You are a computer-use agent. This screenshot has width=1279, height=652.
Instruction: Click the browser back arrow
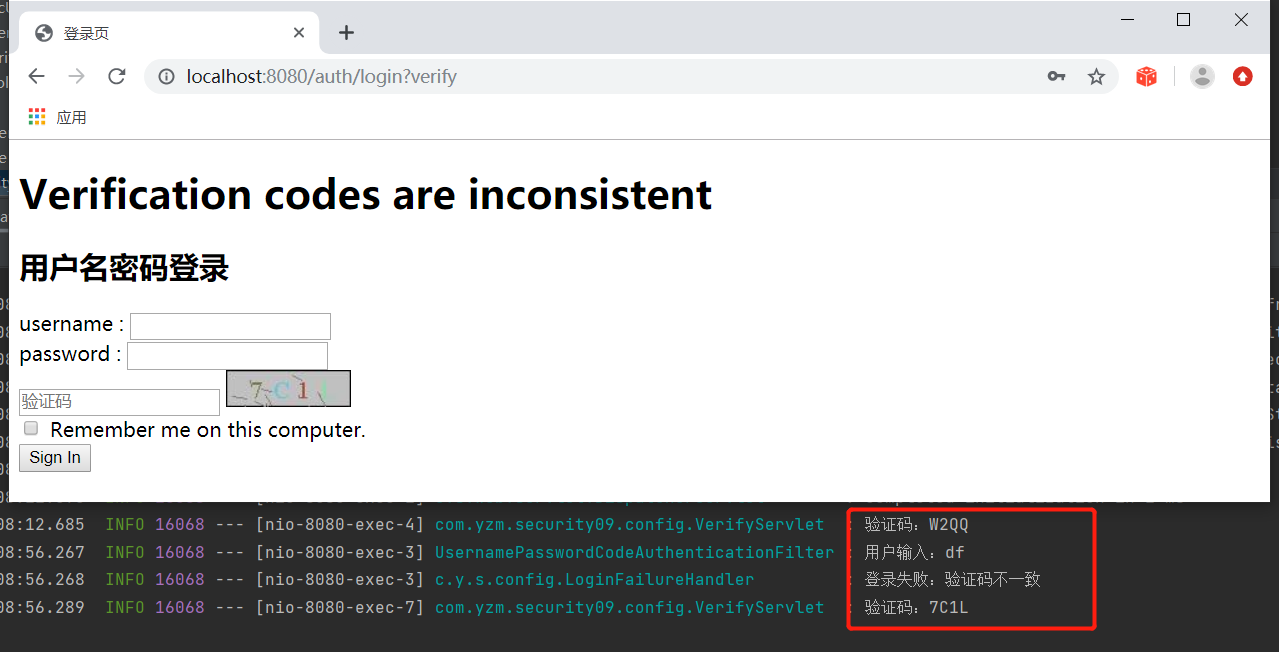click(x=37, y=77)
